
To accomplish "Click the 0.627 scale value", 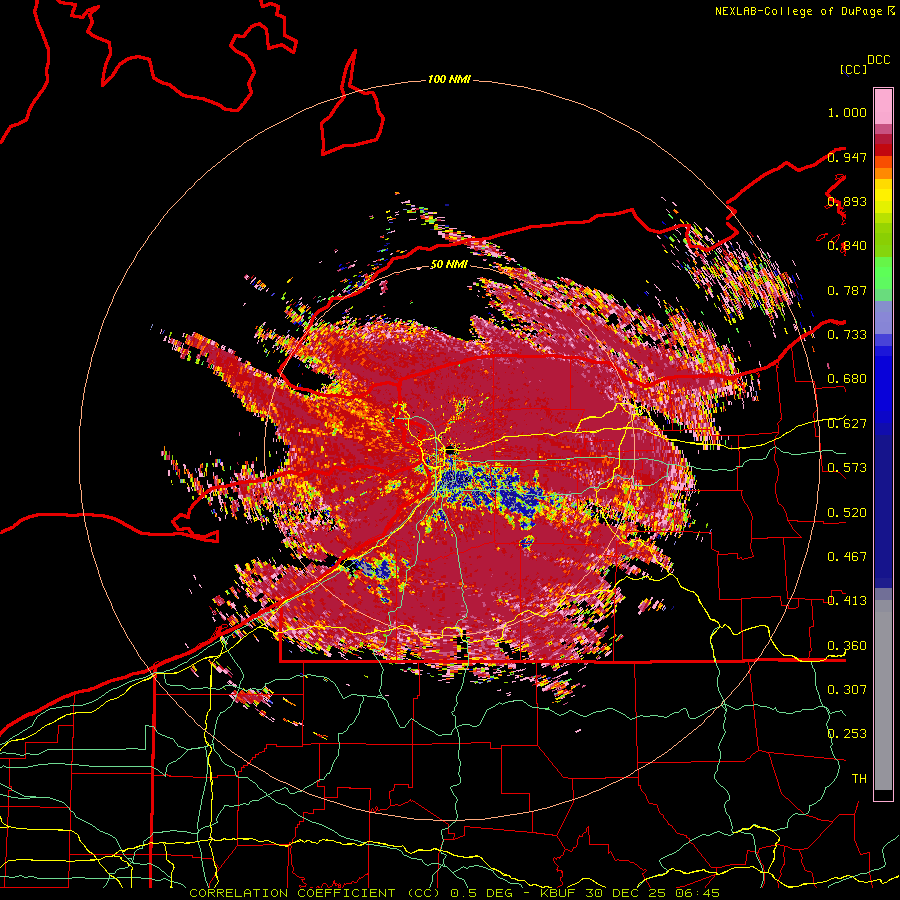I will tap(847, 424).
